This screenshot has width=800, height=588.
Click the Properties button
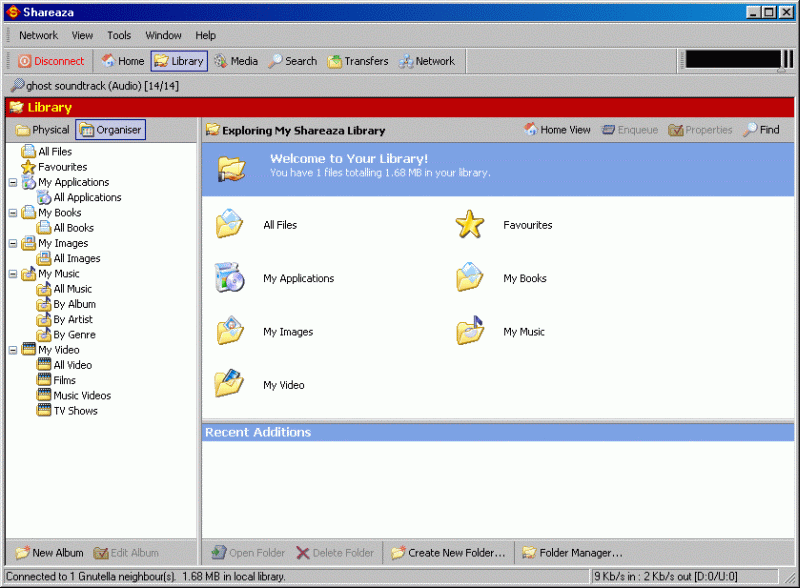(700, 130)
